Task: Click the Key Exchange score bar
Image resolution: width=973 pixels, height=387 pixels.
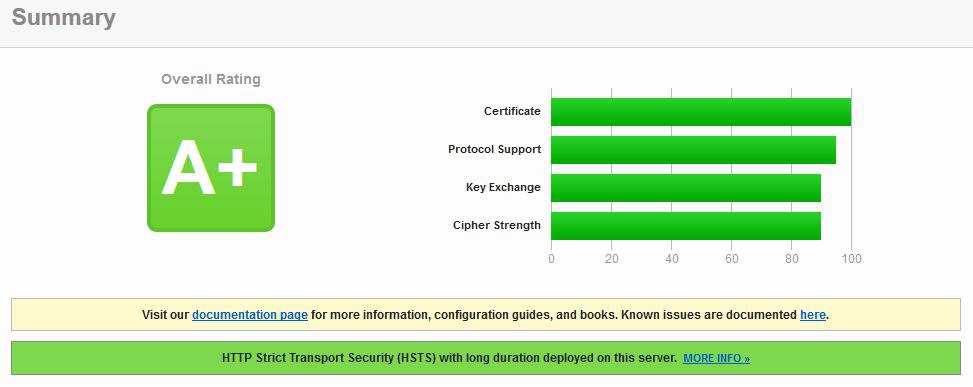Action: pos(686,188)
